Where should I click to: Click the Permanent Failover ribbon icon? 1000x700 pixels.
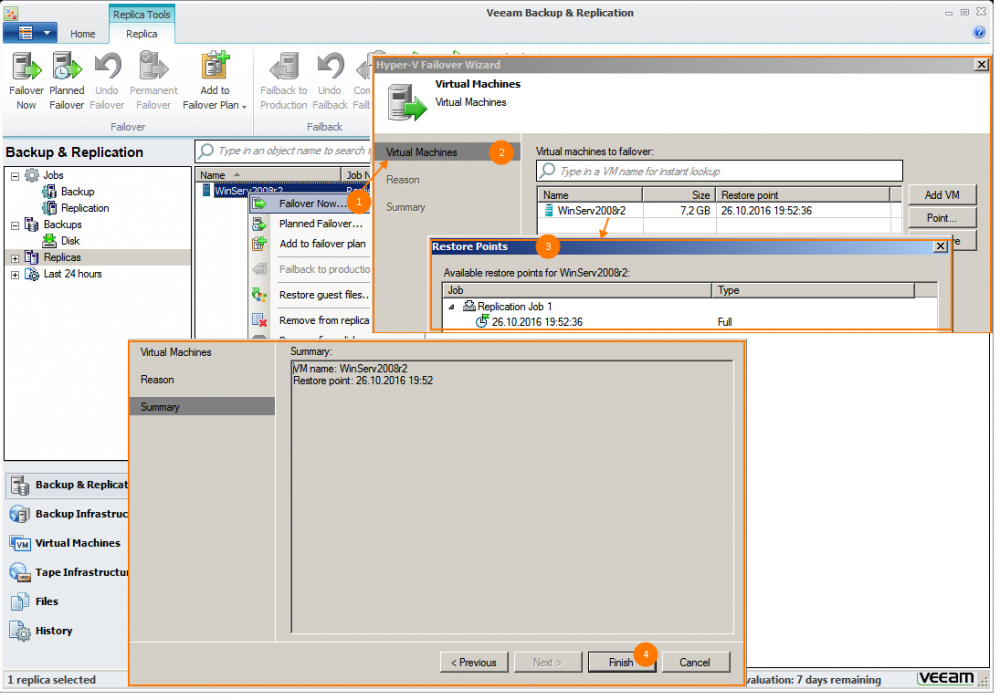[153, 67]
